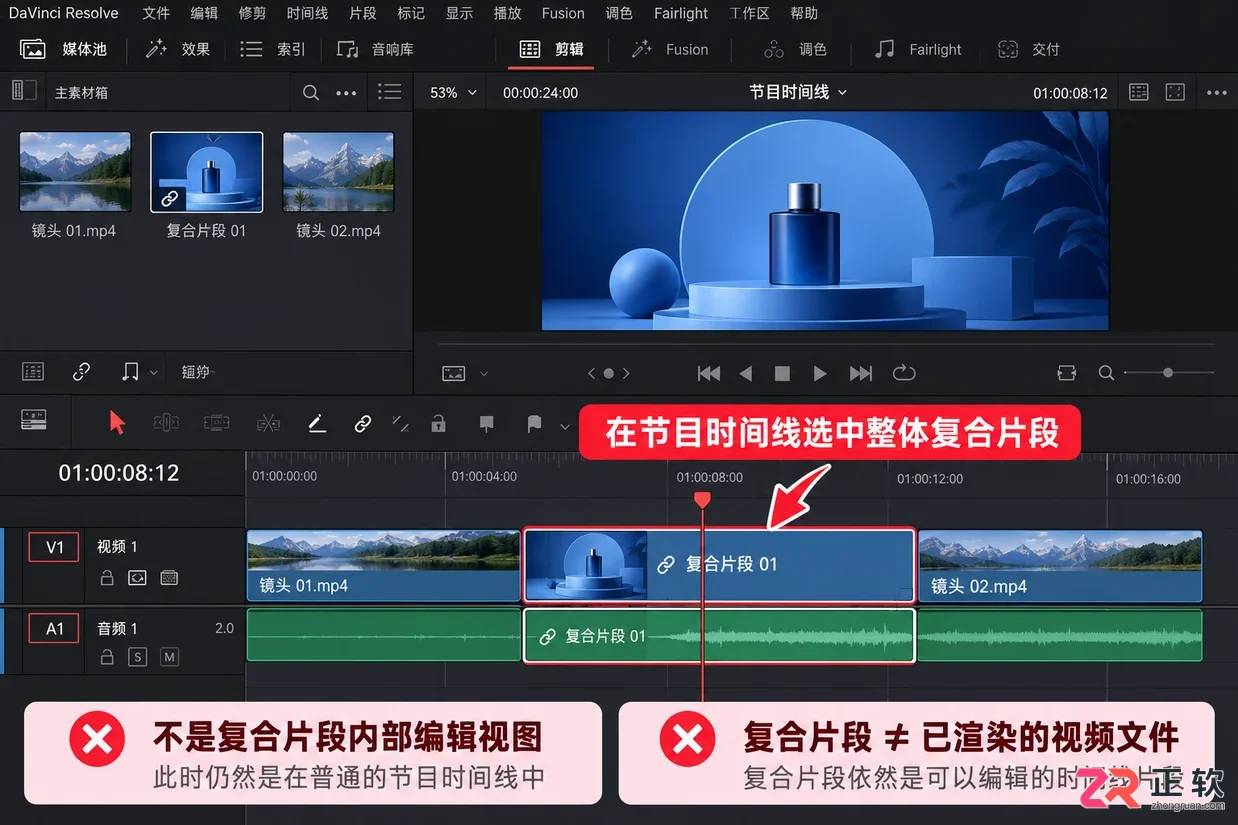1238x825 pixels.
Task: Open the 索引 index panel
Action: click(273, 49)
